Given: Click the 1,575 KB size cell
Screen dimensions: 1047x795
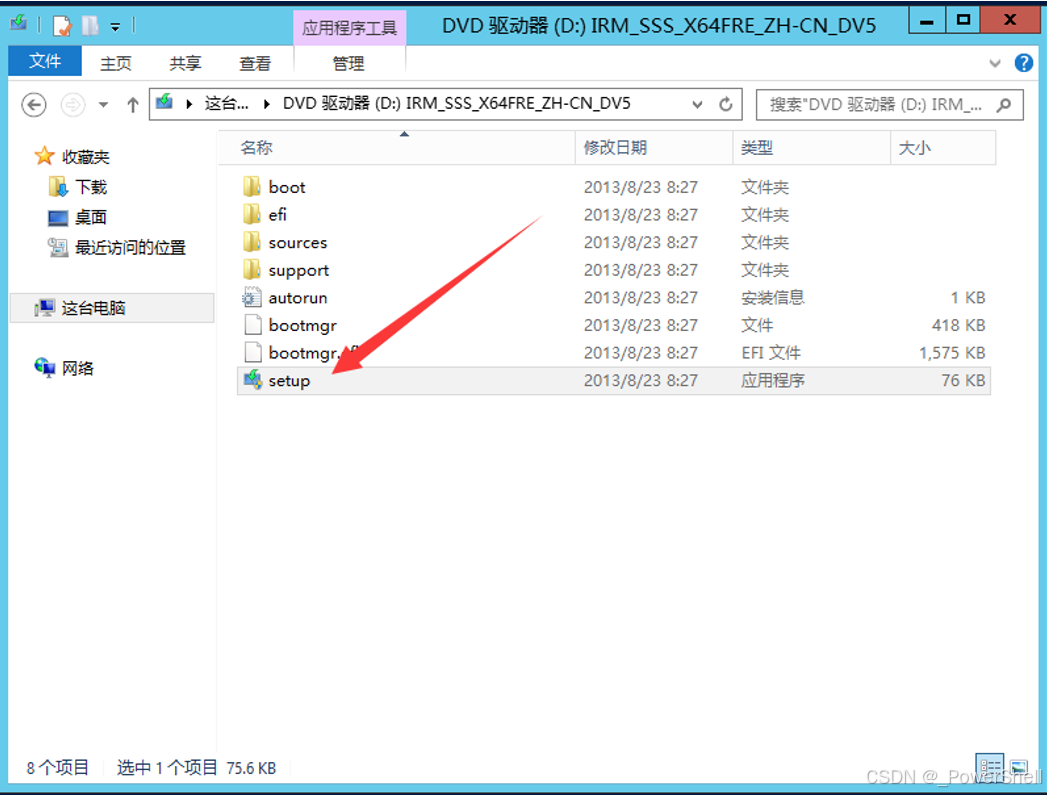Looking at the screenshot, I should [952, 352].
